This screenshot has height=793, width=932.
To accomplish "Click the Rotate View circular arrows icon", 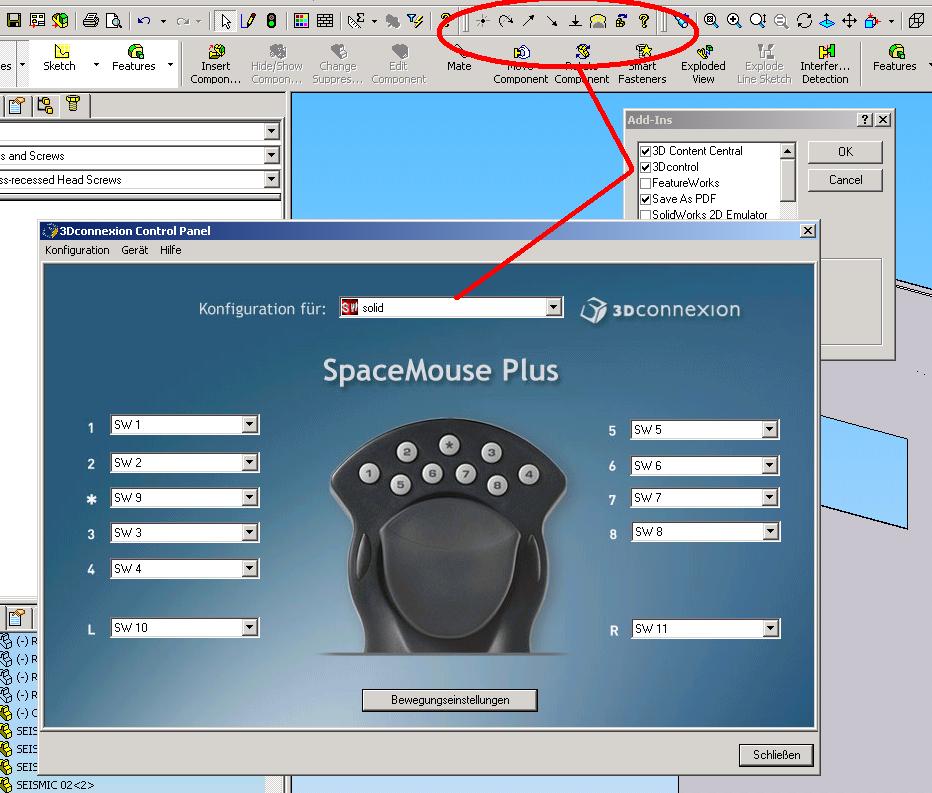I will tap(804, 21).
